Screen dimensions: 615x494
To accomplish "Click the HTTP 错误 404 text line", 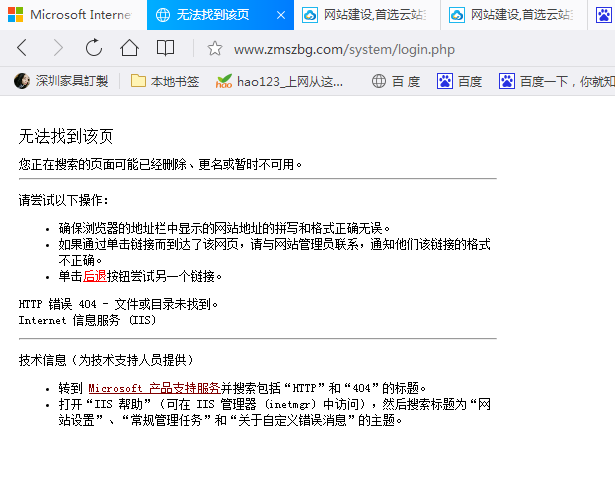I will [x=118, y=304].
